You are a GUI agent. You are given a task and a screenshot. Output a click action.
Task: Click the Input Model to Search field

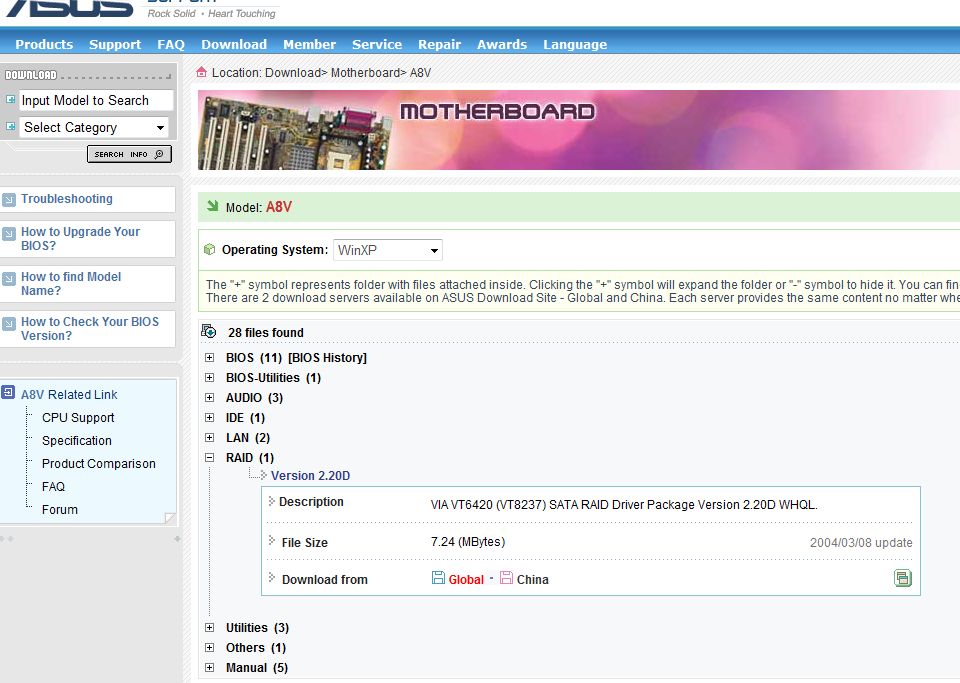tap(95, 101)
